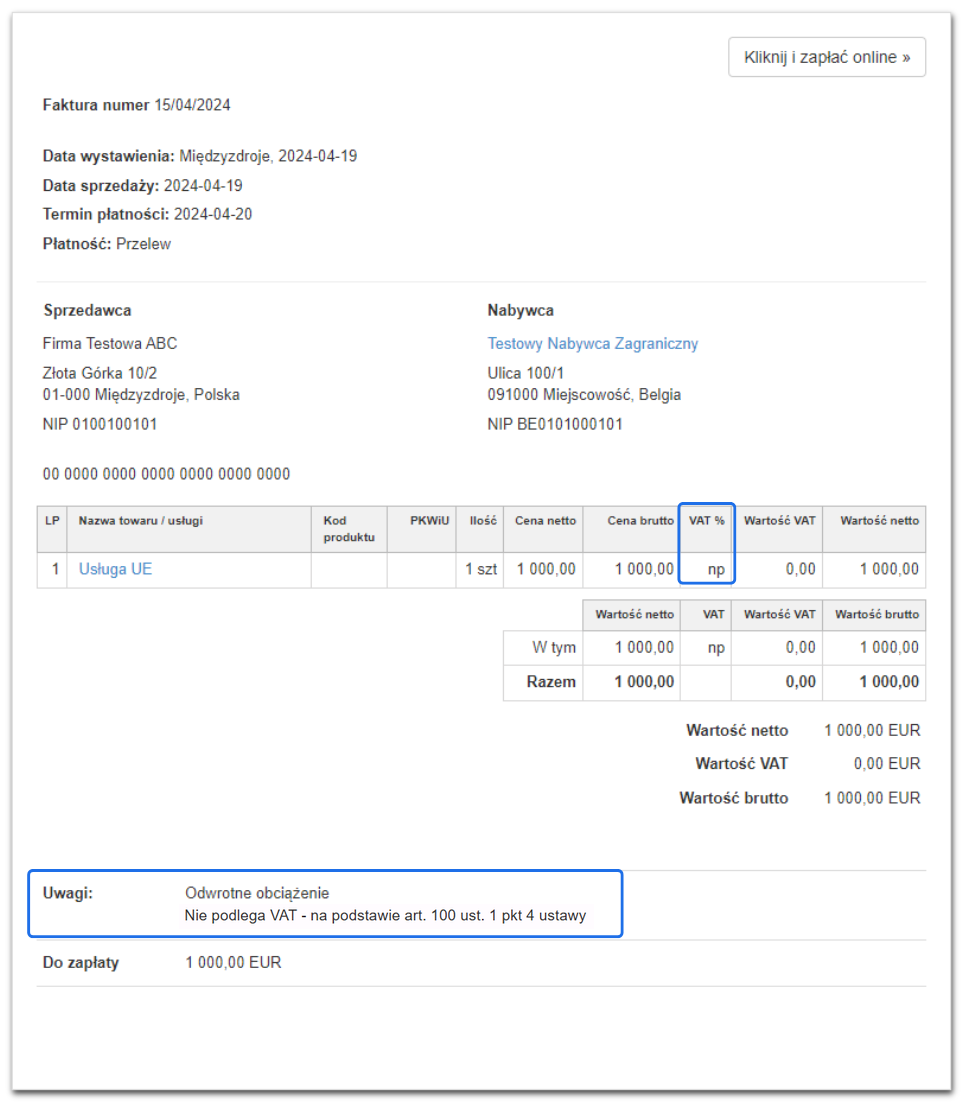This screenshot has height=1102, width=965.
Task: Click the 'Cena netto' column header
Action: tap(545, 521)
